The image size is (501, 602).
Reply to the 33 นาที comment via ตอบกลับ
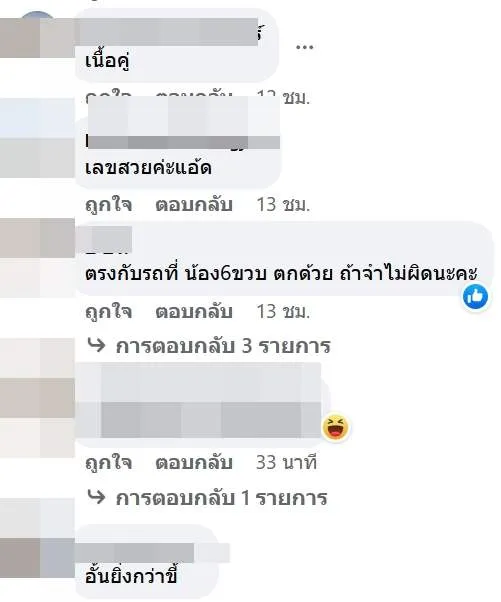tap(194, 462)
